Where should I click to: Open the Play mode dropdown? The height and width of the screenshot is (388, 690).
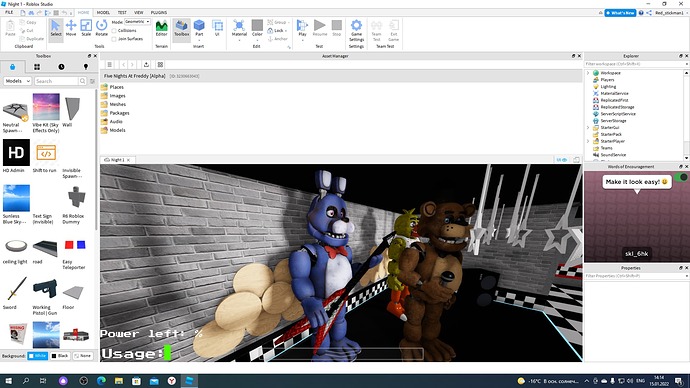point(302,40)
